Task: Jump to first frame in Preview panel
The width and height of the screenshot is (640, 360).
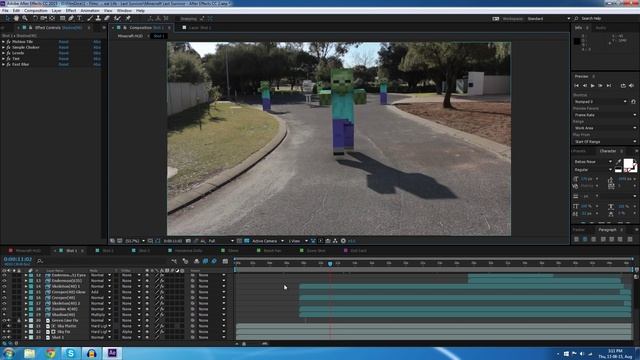Action: click(x=577, y=86)
